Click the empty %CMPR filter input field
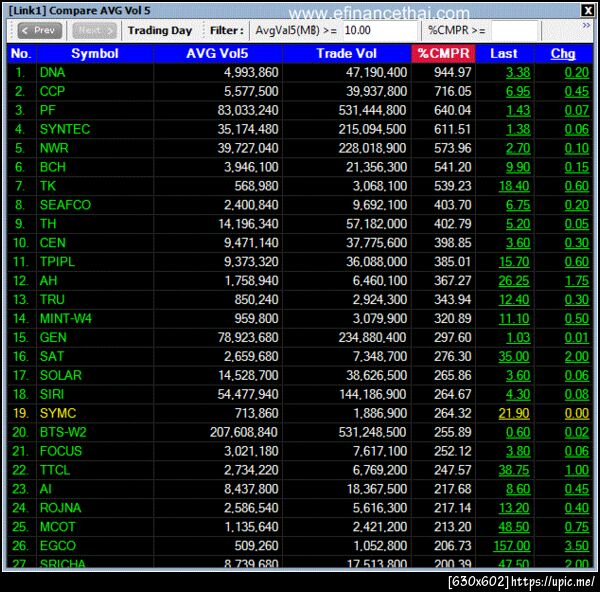Viewport: 600px width, 592px height. point(515,31)
